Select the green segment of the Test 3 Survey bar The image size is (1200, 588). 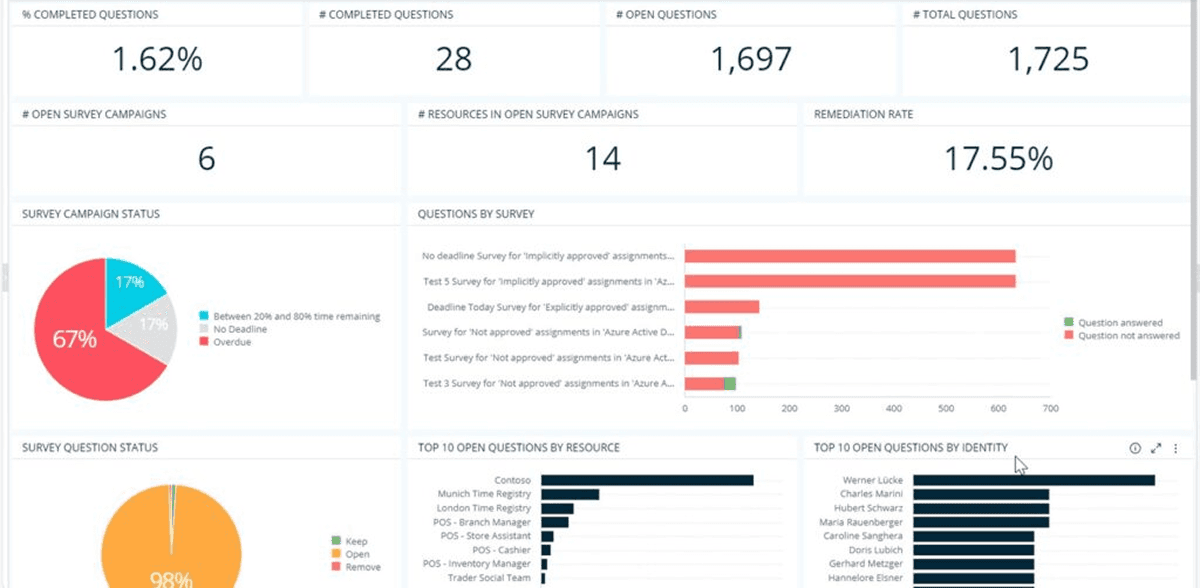pyautogui.click(x=730, y=383)
